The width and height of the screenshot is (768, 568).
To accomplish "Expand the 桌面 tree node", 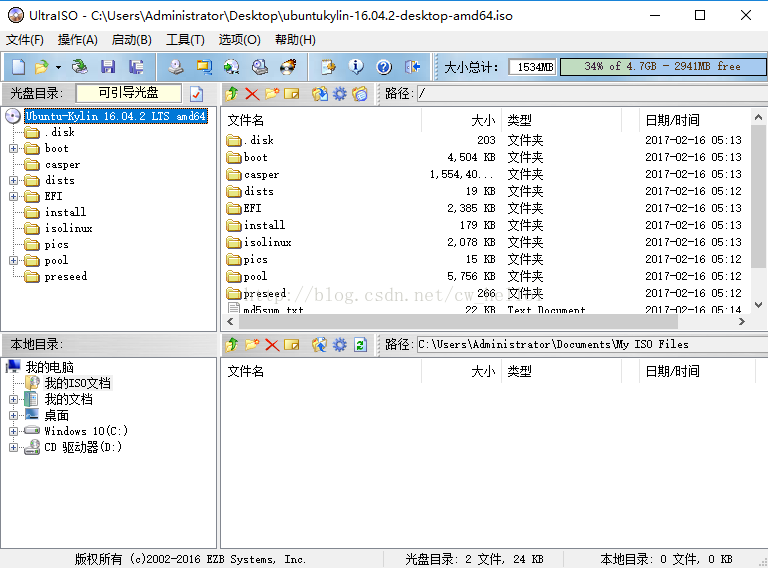I will tap(14, 415).
